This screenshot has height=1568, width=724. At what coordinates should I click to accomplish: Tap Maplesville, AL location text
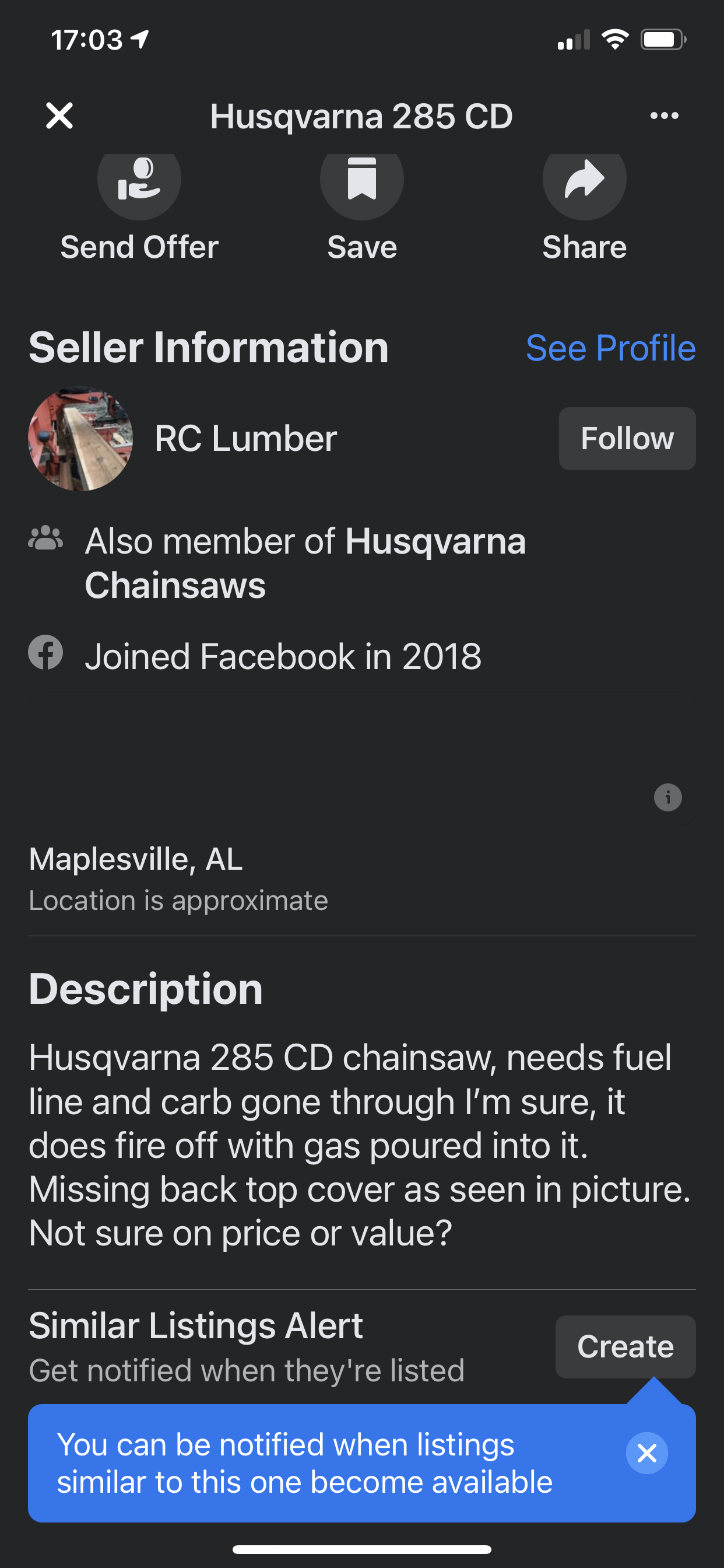[x=136, y=859]
